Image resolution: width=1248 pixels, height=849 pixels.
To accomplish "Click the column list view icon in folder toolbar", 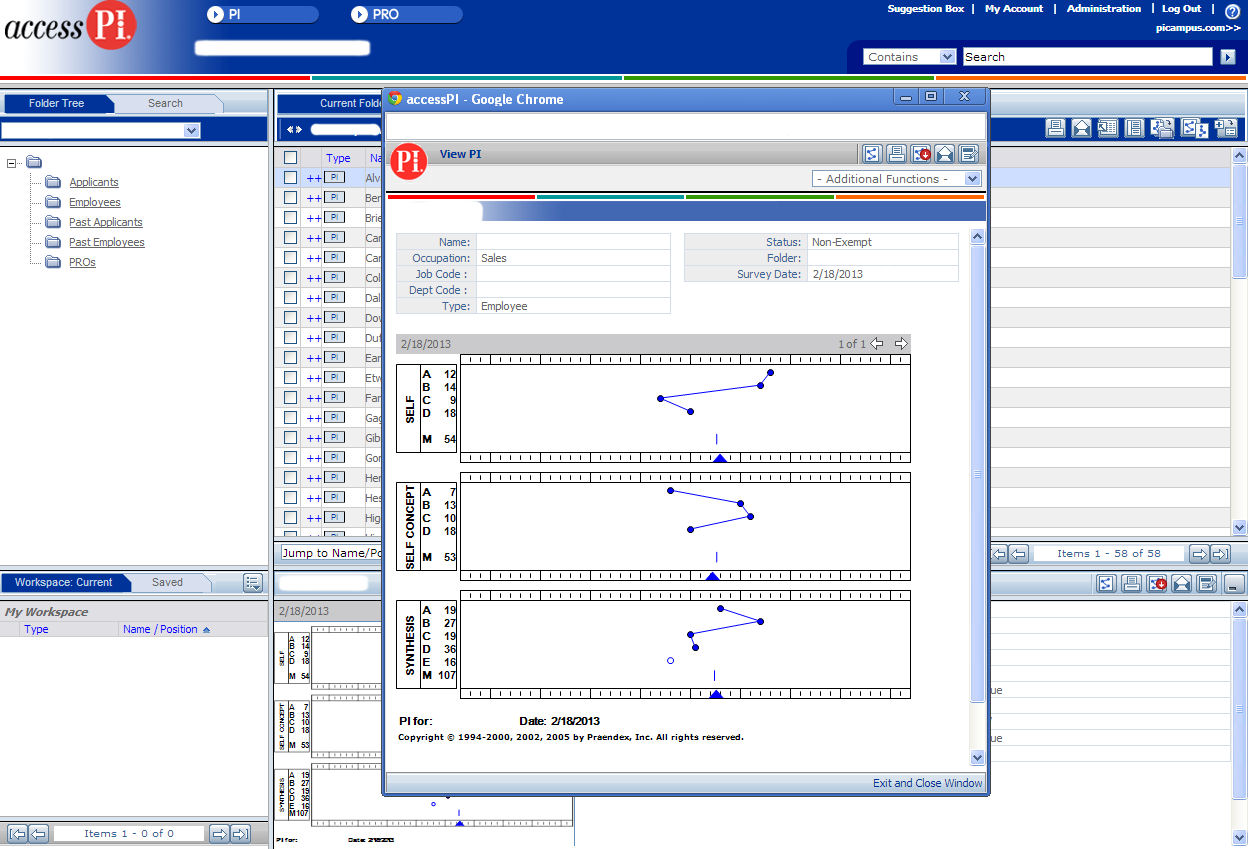I will click(1134, 128).
